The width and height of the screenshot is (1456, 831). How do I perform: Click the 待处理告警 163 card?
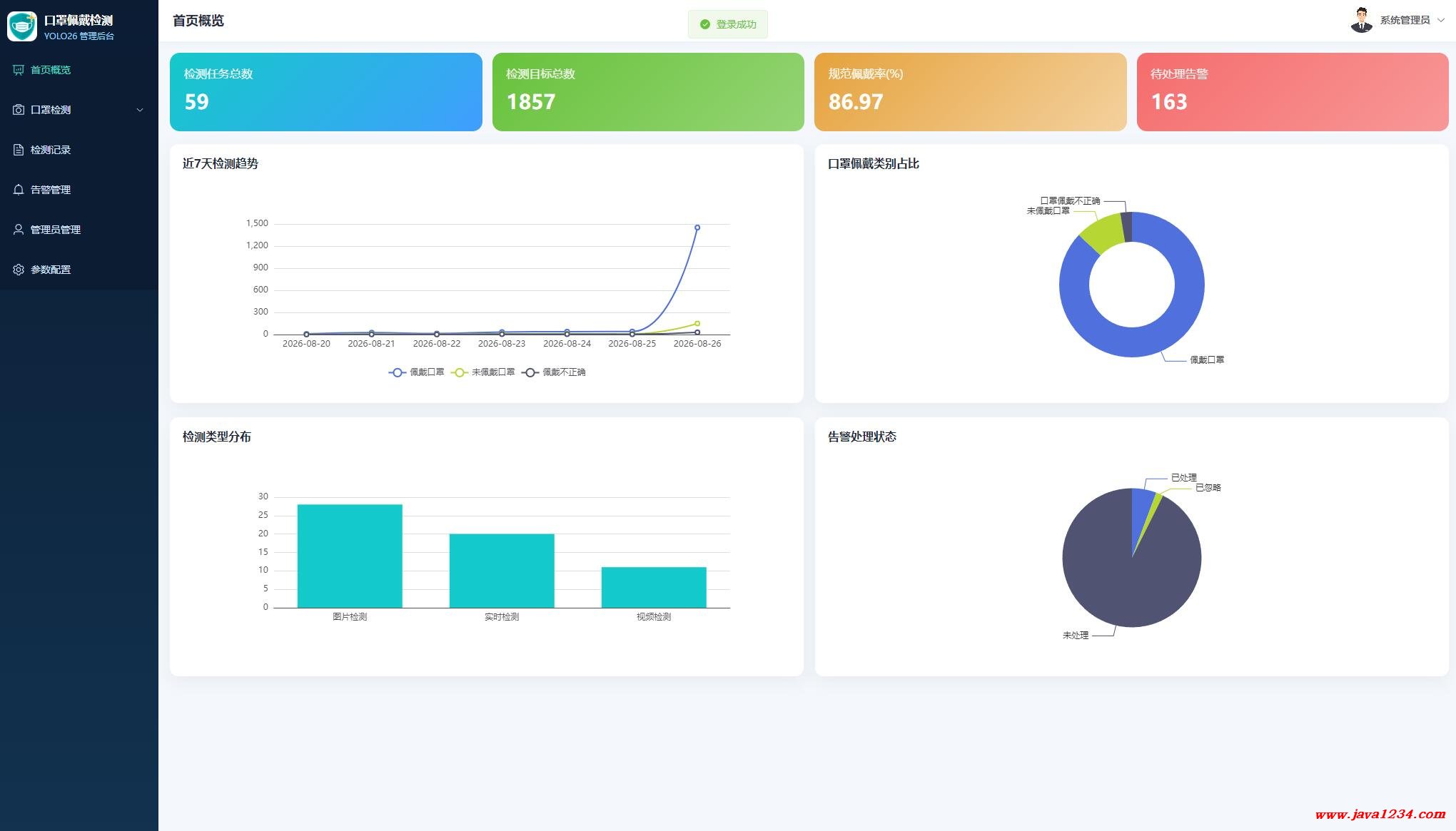point(1293,92)
